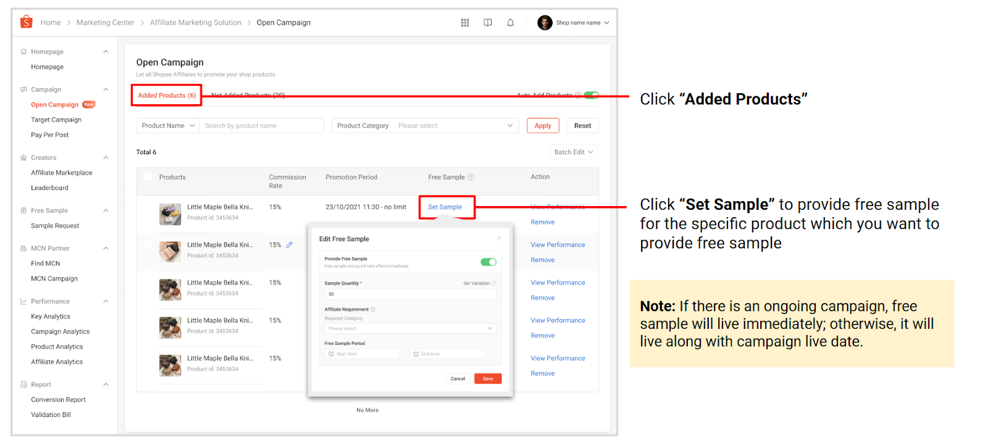Click the Creators star sidebar icon
The width and height of the screenshot is (988, 443).
(x=24, y=158)
